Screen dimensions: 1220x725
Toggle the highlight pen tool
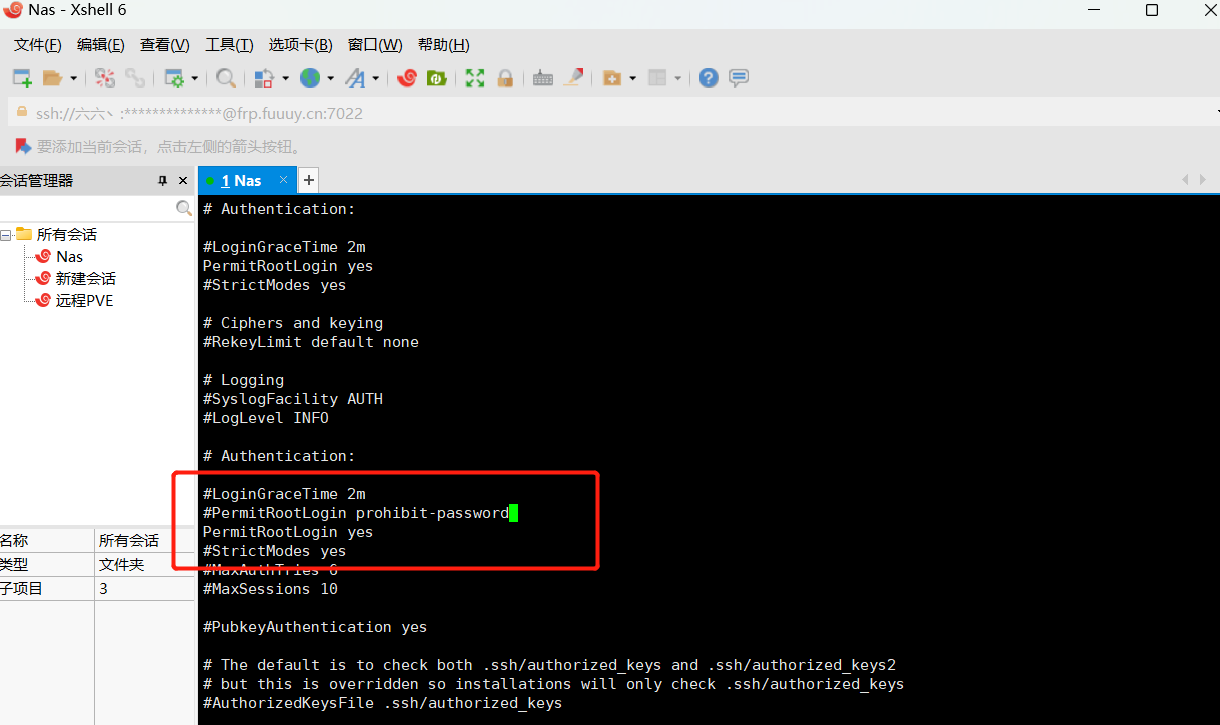point(573,78)
